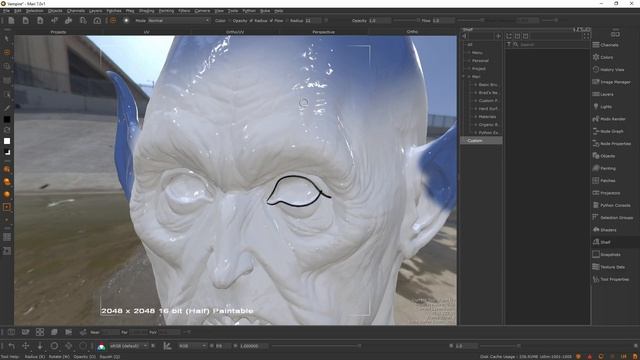Click the color manager RGB icon
The image size is (640, 360).
101,346
